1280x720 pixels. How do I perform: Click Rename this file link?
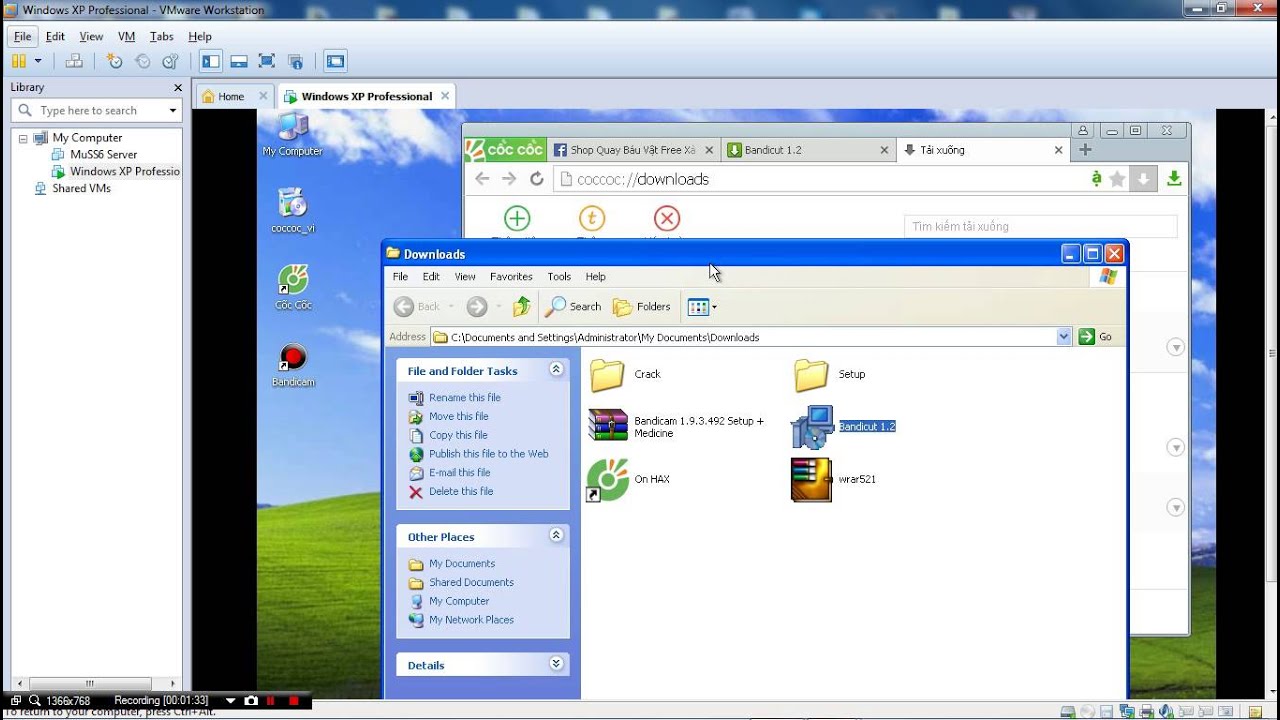click(464, 398)
